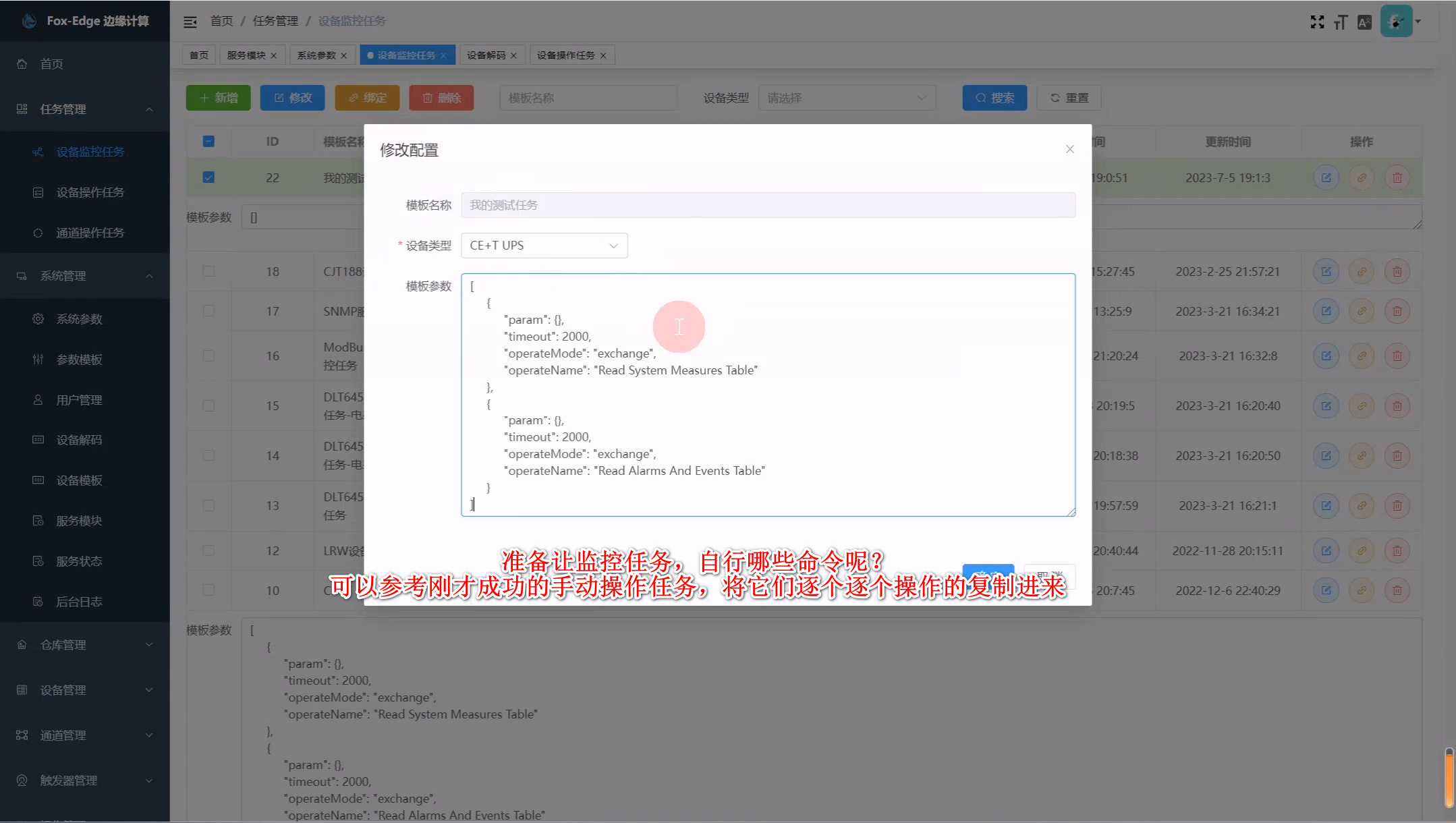Check the checkbox for row 18
Viewport: 1456px width, 823px height.
click(208, 271)
